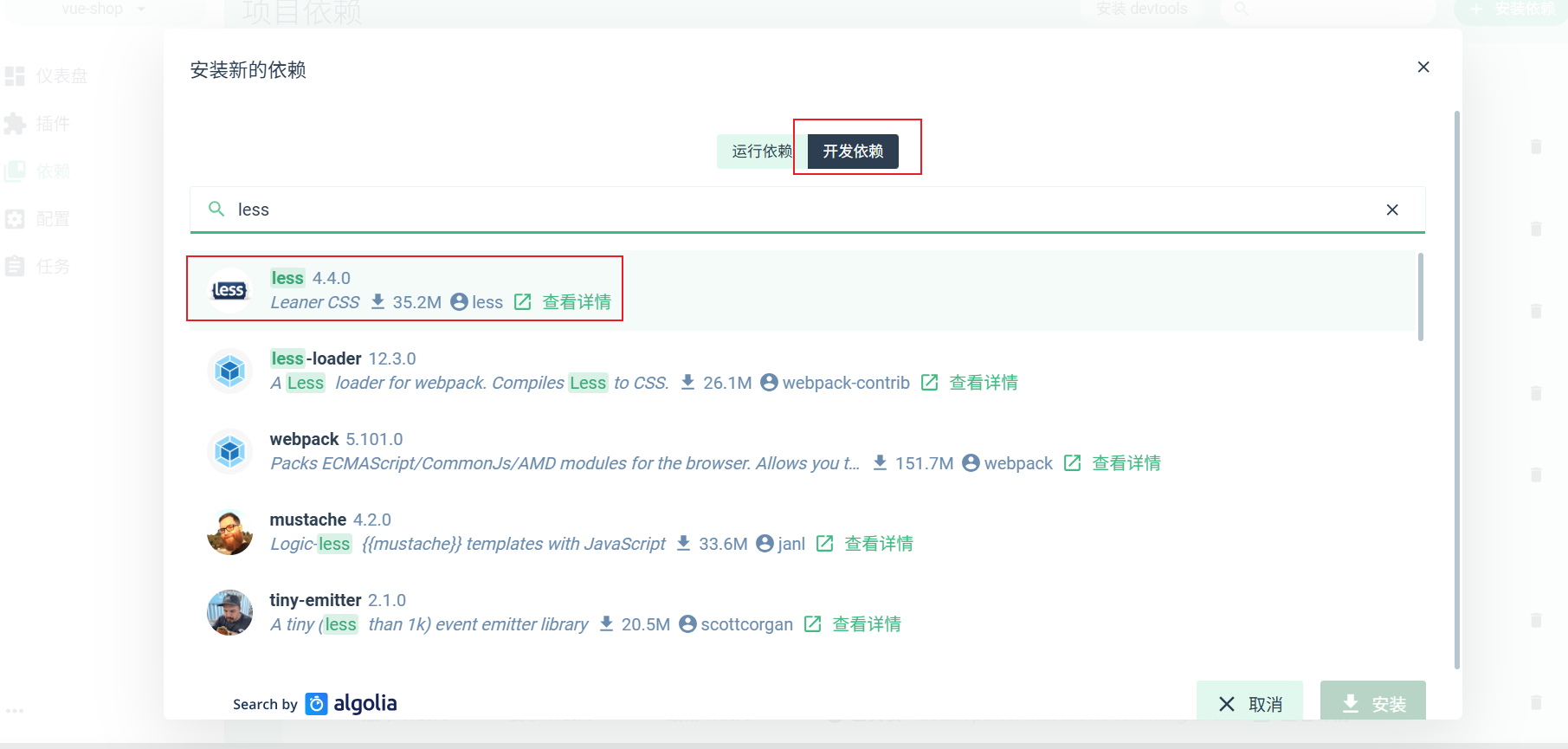Image resolution: width=1568 pixels, height=749 pixels.
Task: Click the download icon next to 20.5M
Action: point(606,623)
